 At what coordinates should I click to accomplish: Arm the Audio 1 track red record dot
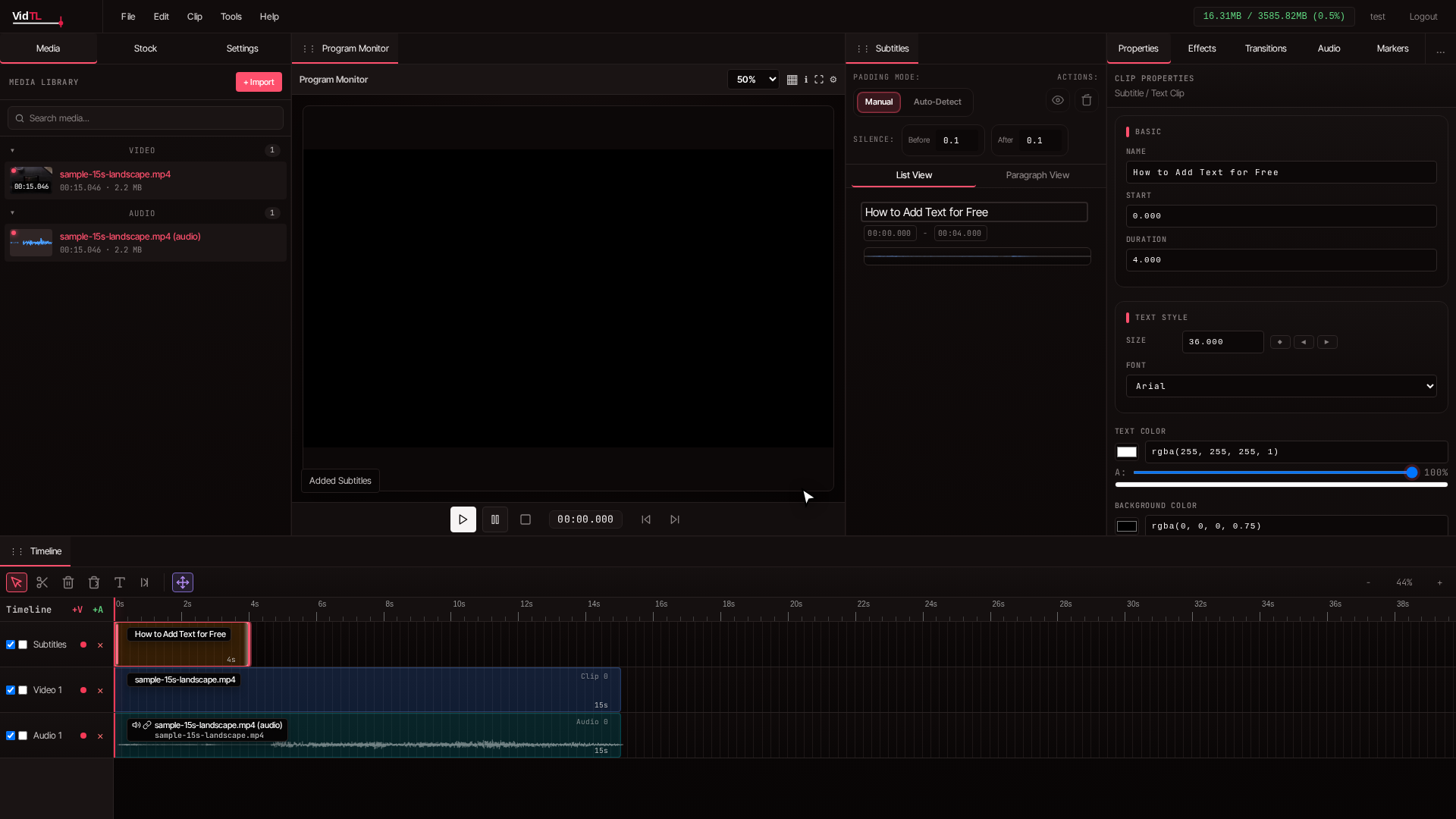[x=83, y=736]
